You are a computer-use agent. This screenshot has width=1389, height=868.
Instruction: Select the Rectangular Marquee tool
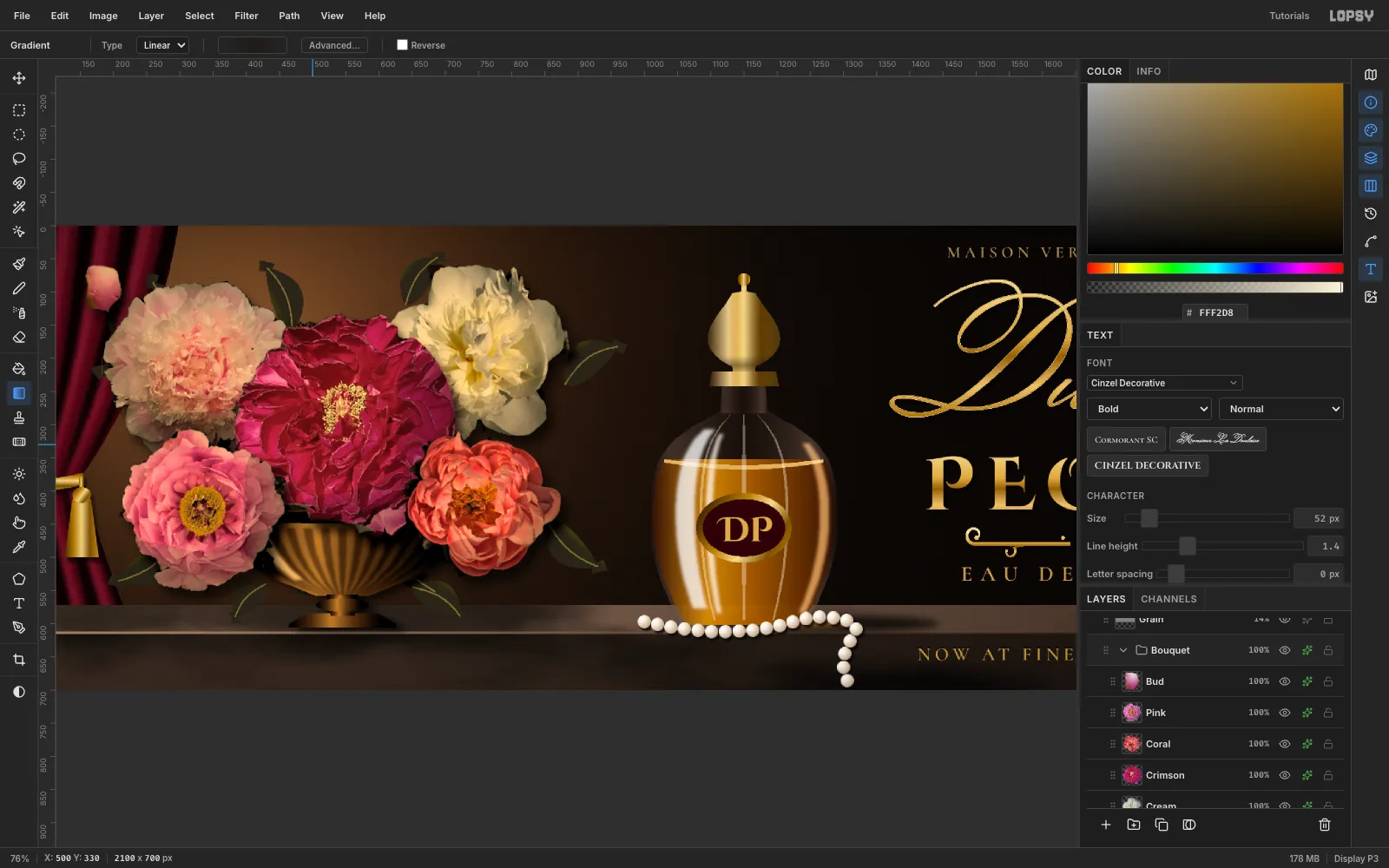(19, 110)
